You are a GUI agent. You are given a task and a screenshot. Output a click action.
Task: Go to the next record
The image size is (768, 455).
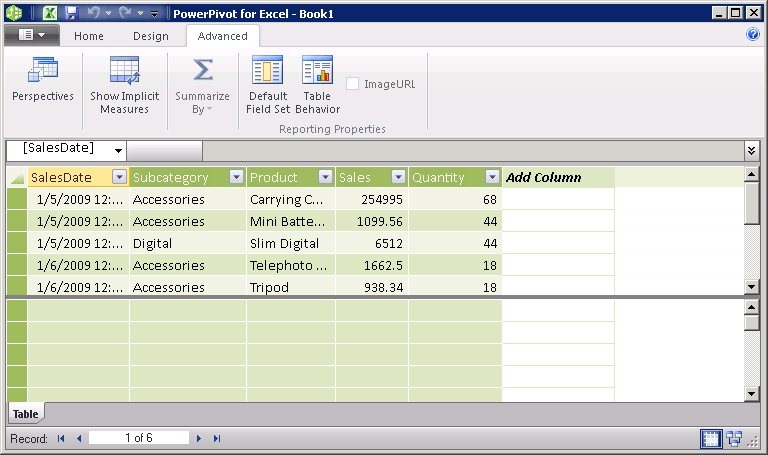point(199,438)
